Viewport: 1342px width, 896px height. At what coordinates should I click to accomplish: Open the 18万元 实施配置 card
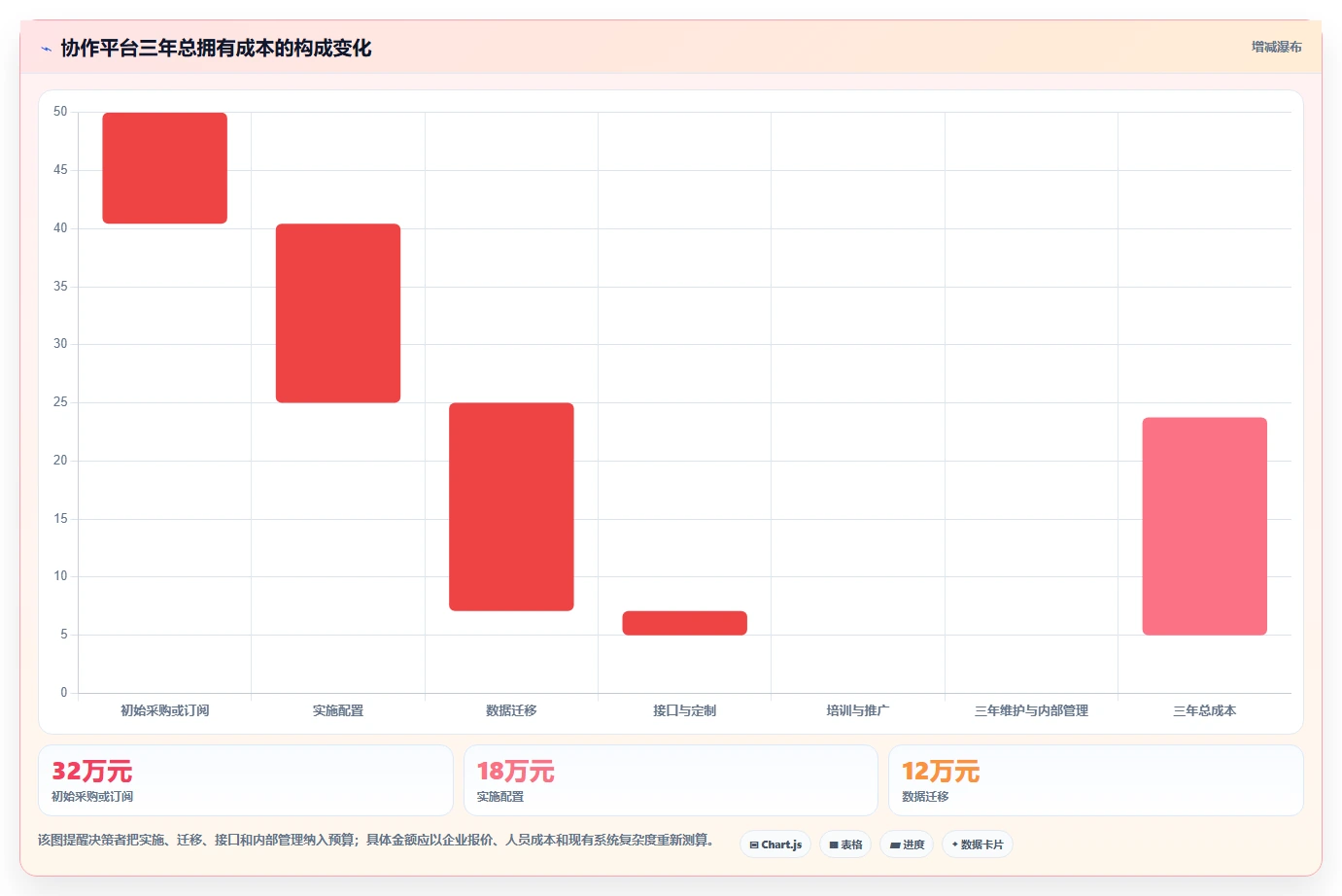coord(671,780)
